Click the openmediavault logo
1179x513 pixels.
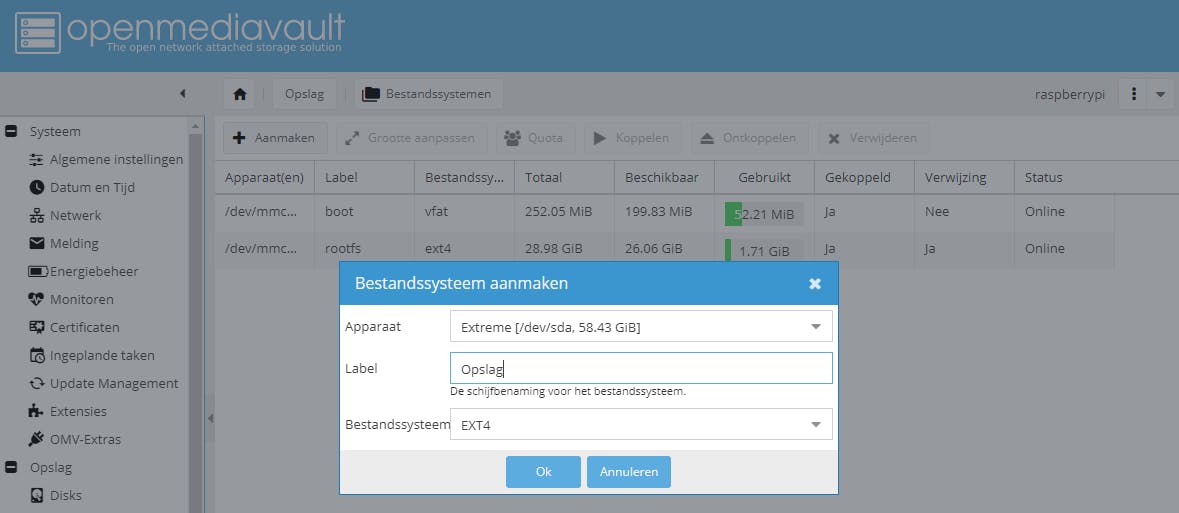180,32
